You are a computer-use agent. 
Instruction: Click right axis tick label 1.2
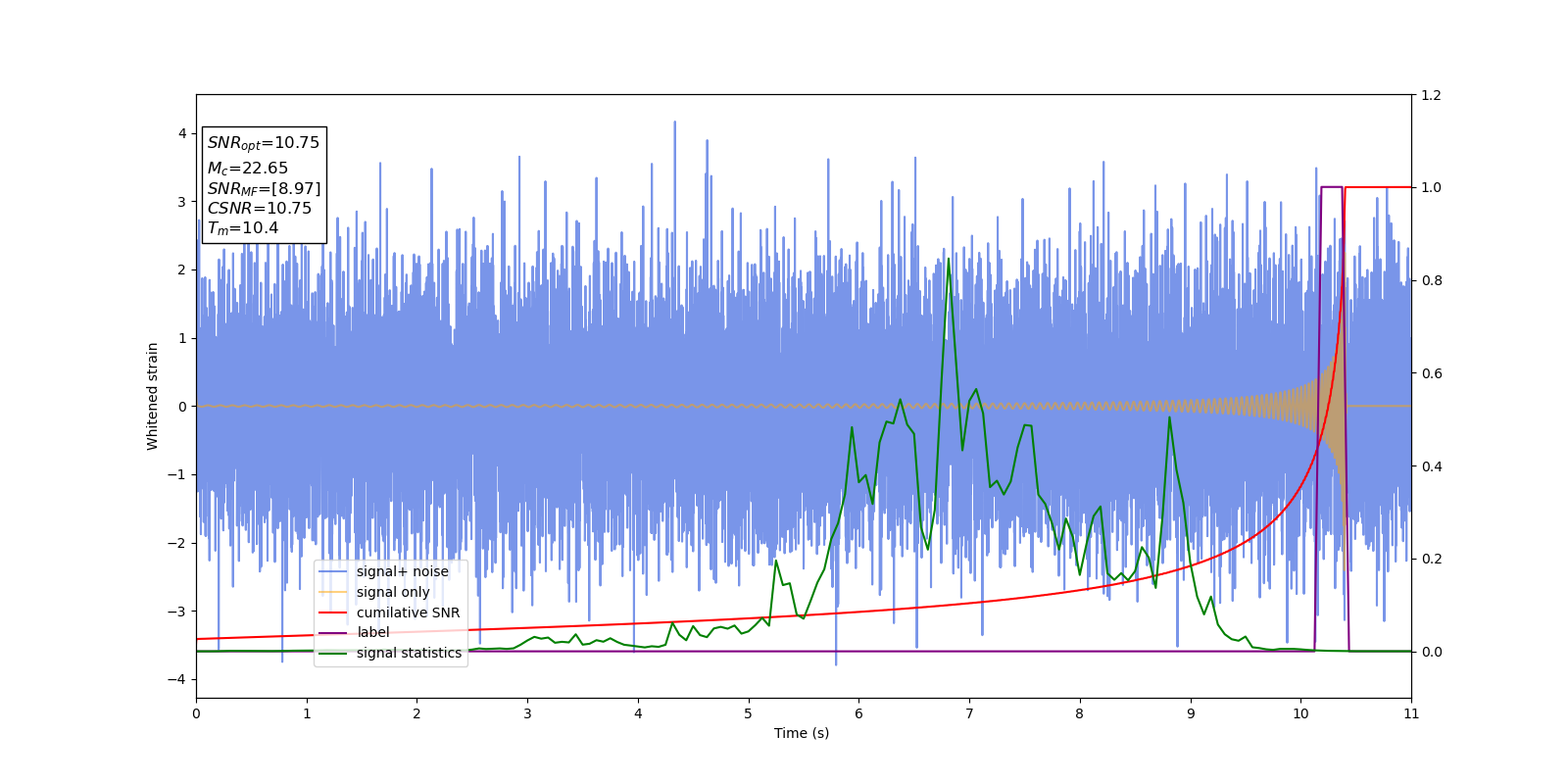pyautogui.click(x=1432, y=95)
